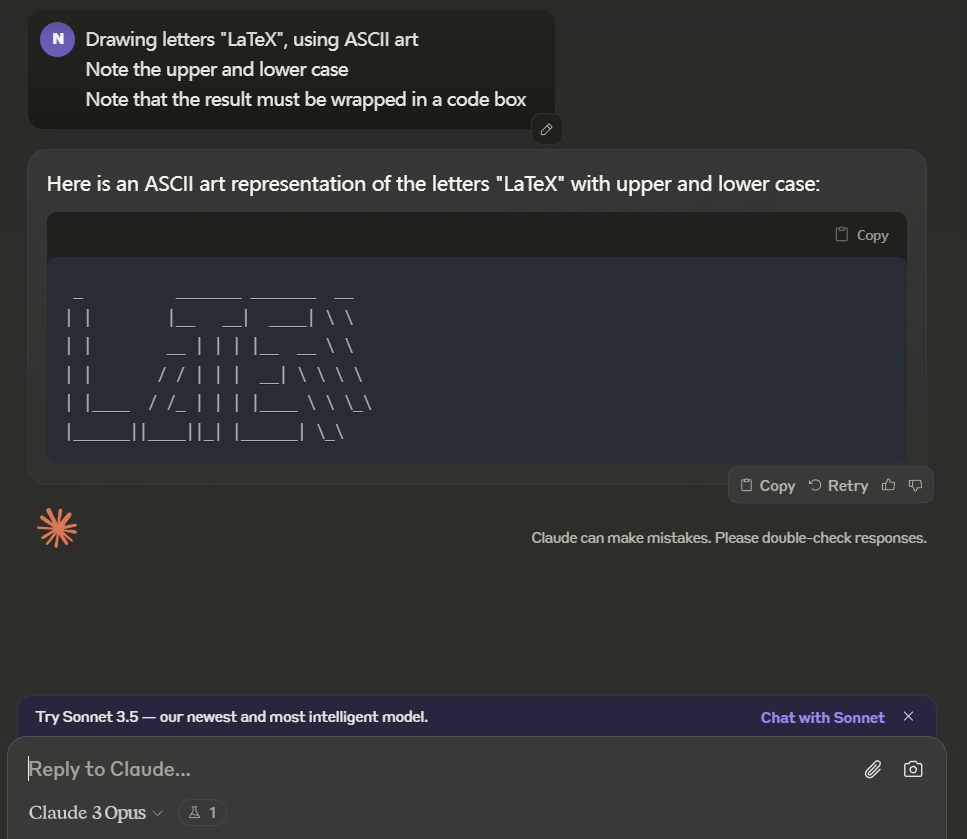Copy the entire response message
Screen dimensions: 967x839
click(x=768, y=486)
